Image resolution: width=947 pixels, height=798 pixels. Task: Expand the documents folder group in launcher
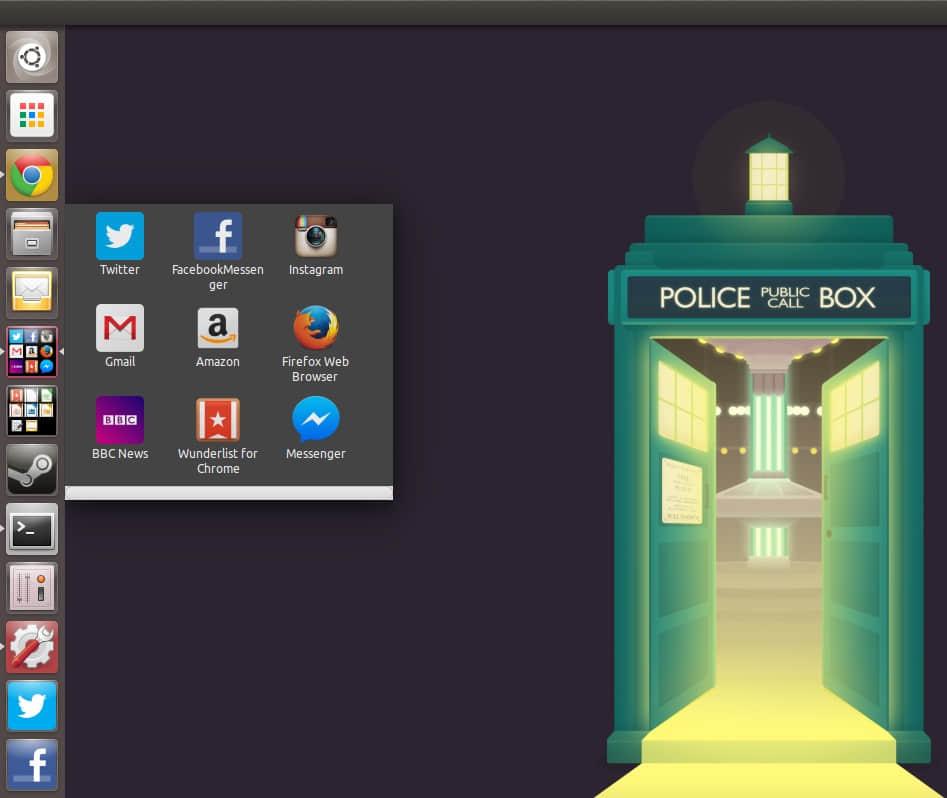tap(32, 411)
